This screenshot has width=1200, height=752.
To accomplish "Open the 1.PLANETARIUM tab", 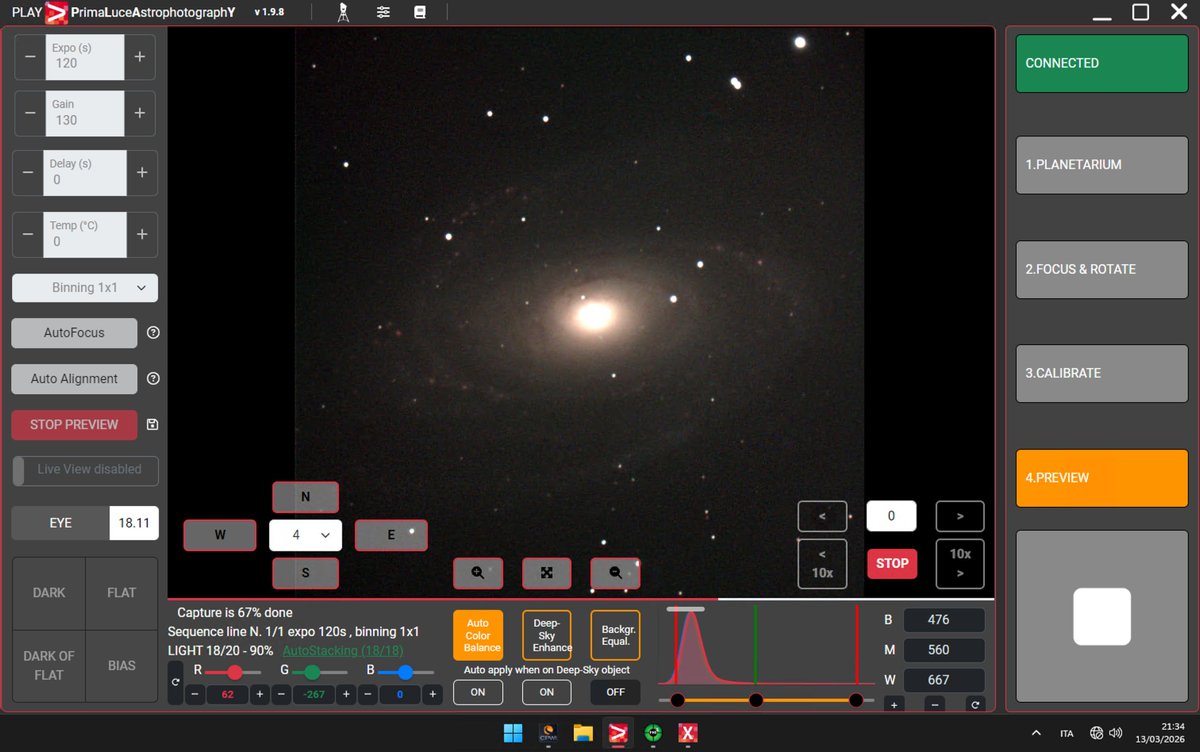I will click(x=1102, y=164).
